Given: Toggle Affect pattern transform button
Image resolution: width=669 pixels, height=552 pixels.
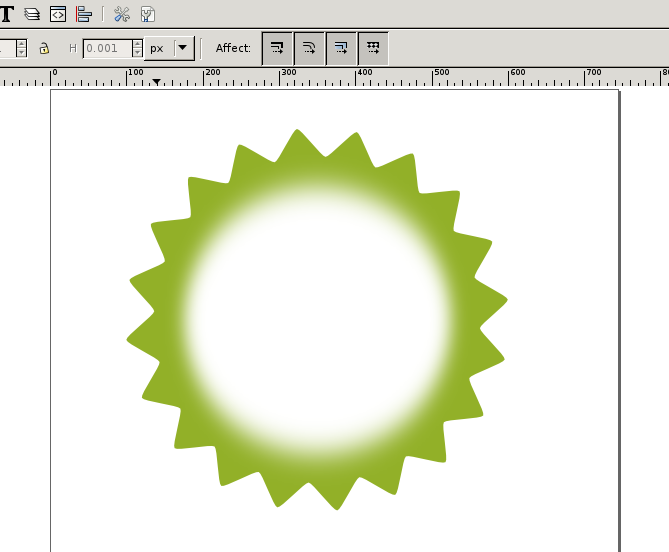Looking at the screenshot, I should pyautogui.click(x=373, y=48).
